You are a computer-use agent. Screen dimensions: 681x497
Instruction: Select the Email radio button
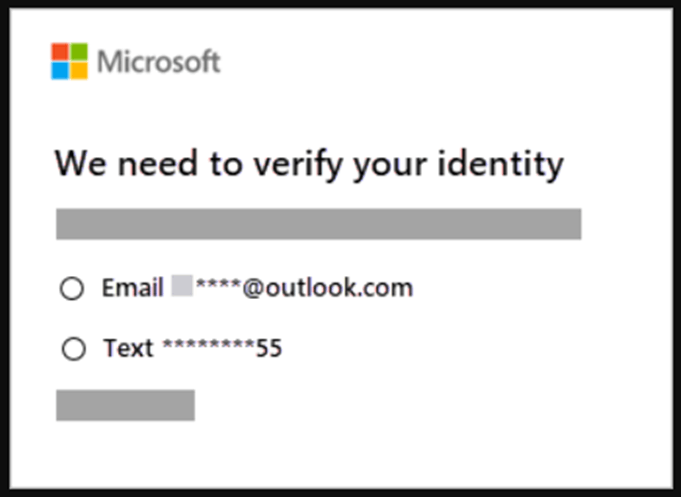point(72,288)
